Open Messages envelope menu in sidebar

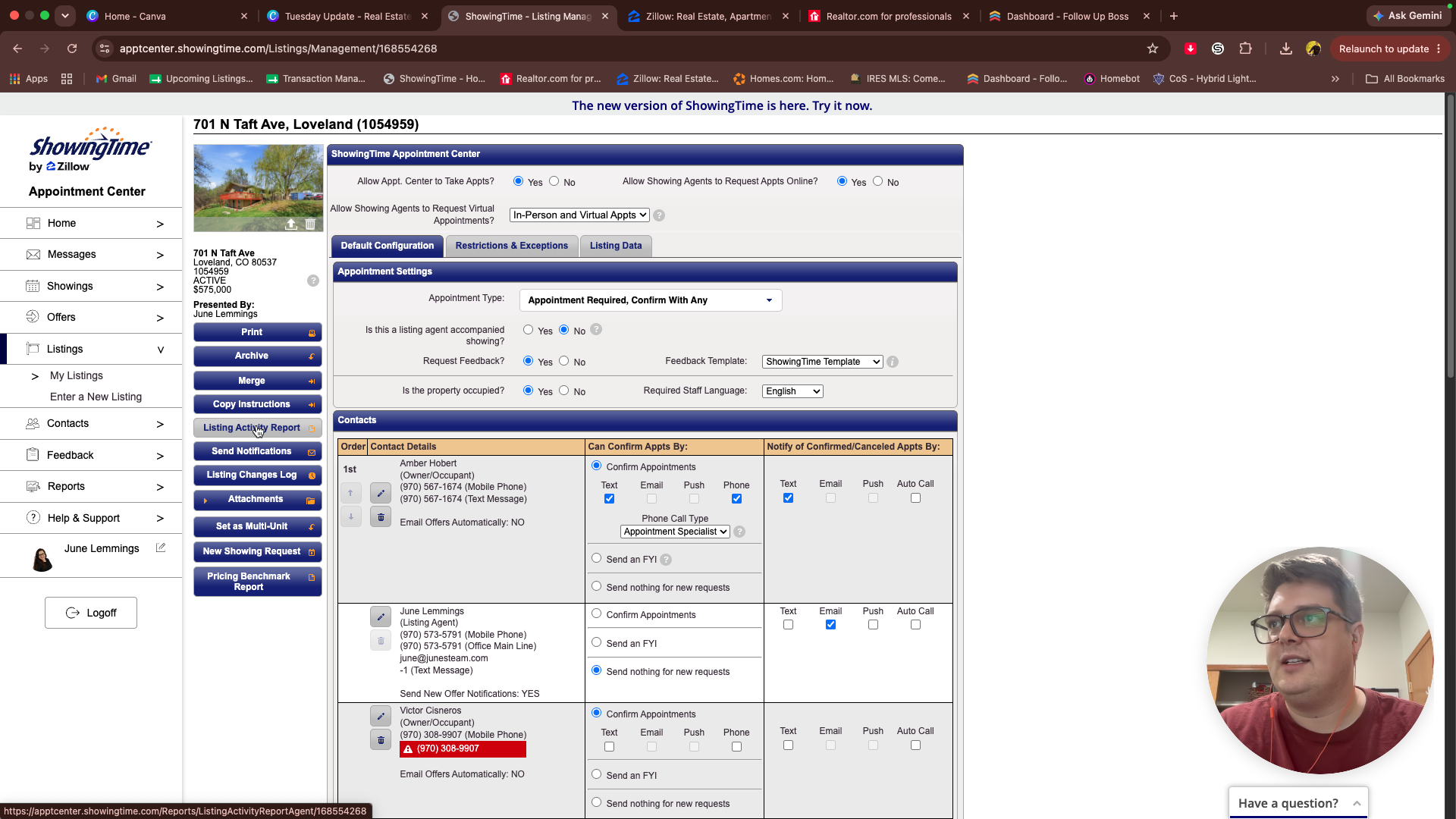click(x=91, y=255)
